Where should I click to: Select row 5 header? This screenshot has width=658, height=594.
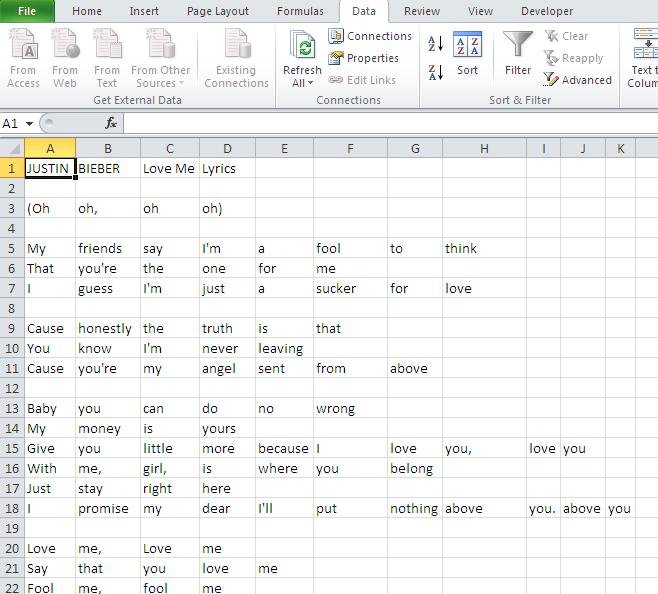pyautogui.click(x=12, y=249)
